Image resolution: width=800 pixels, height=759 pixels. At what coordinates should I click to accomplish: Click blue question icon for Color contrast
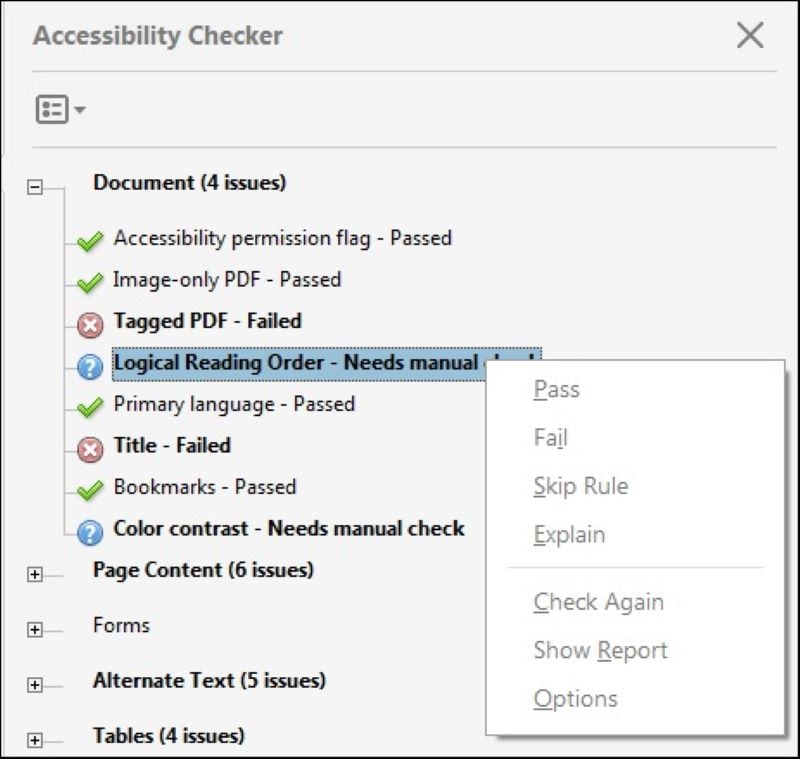point(91,531)
